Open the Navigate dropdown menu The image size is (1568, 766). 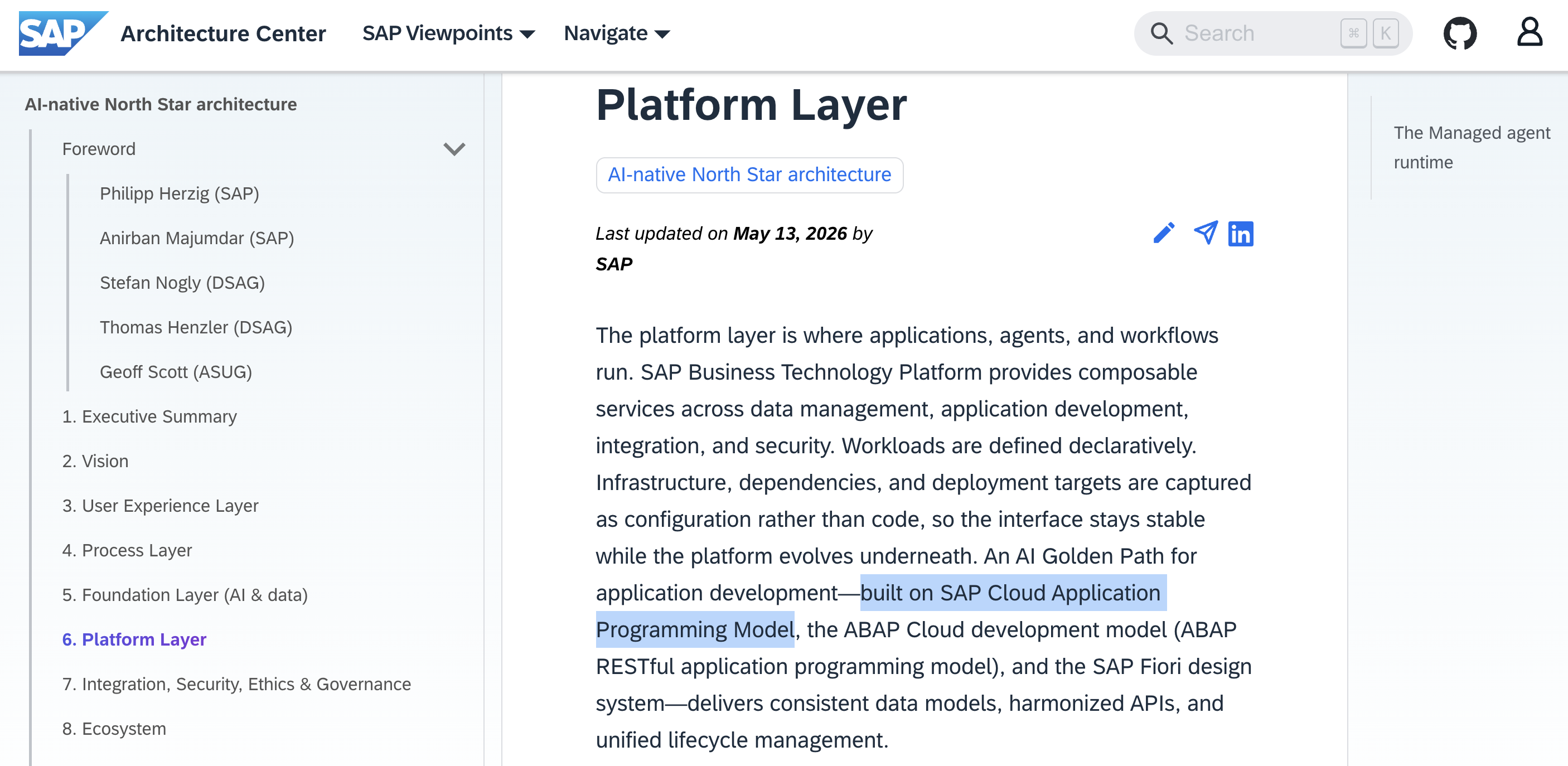(617, 33)
